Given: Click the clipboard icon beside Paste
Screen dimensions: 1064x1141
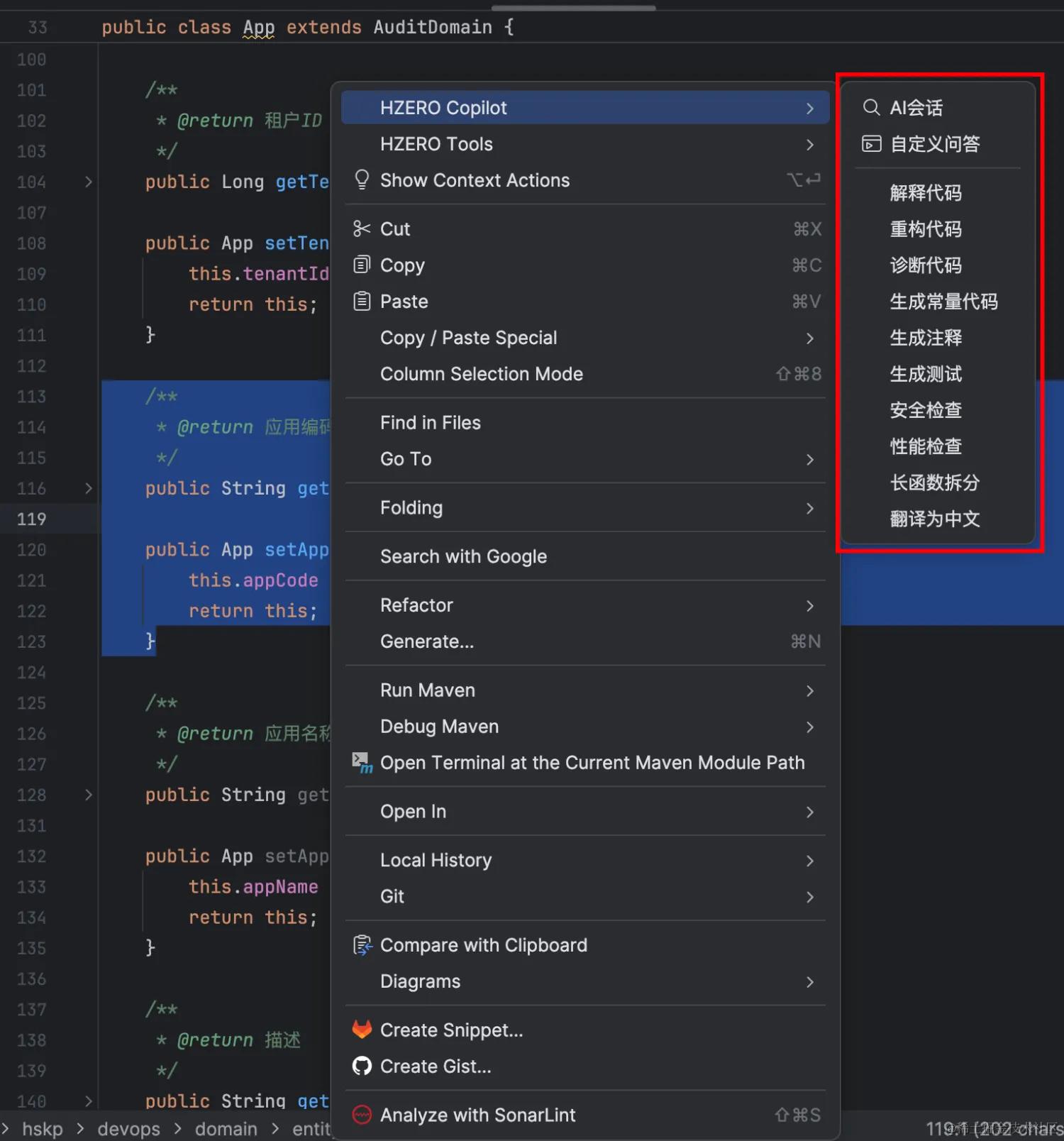Looking at the screenshot, I should (362, 301).
